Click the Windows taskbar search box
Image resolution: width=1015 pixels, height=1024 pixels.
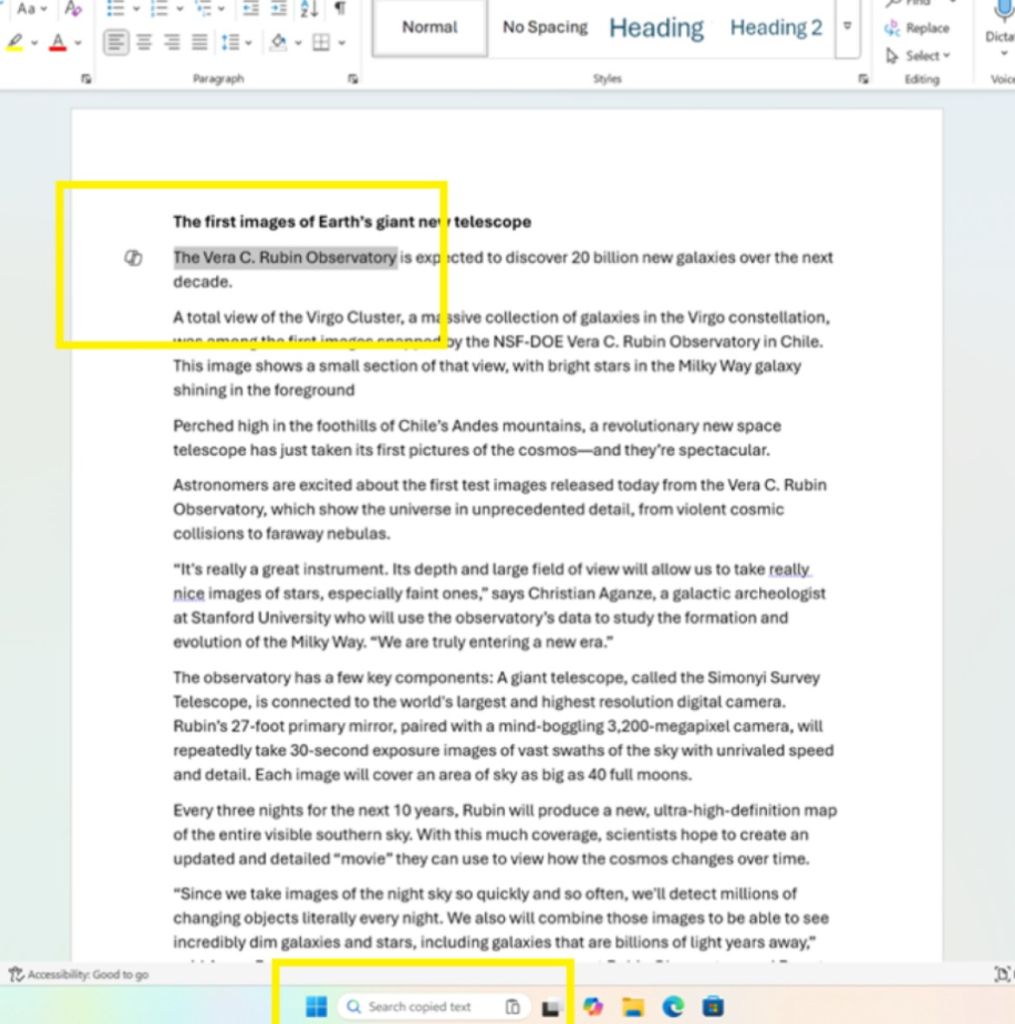[437, 1007]
